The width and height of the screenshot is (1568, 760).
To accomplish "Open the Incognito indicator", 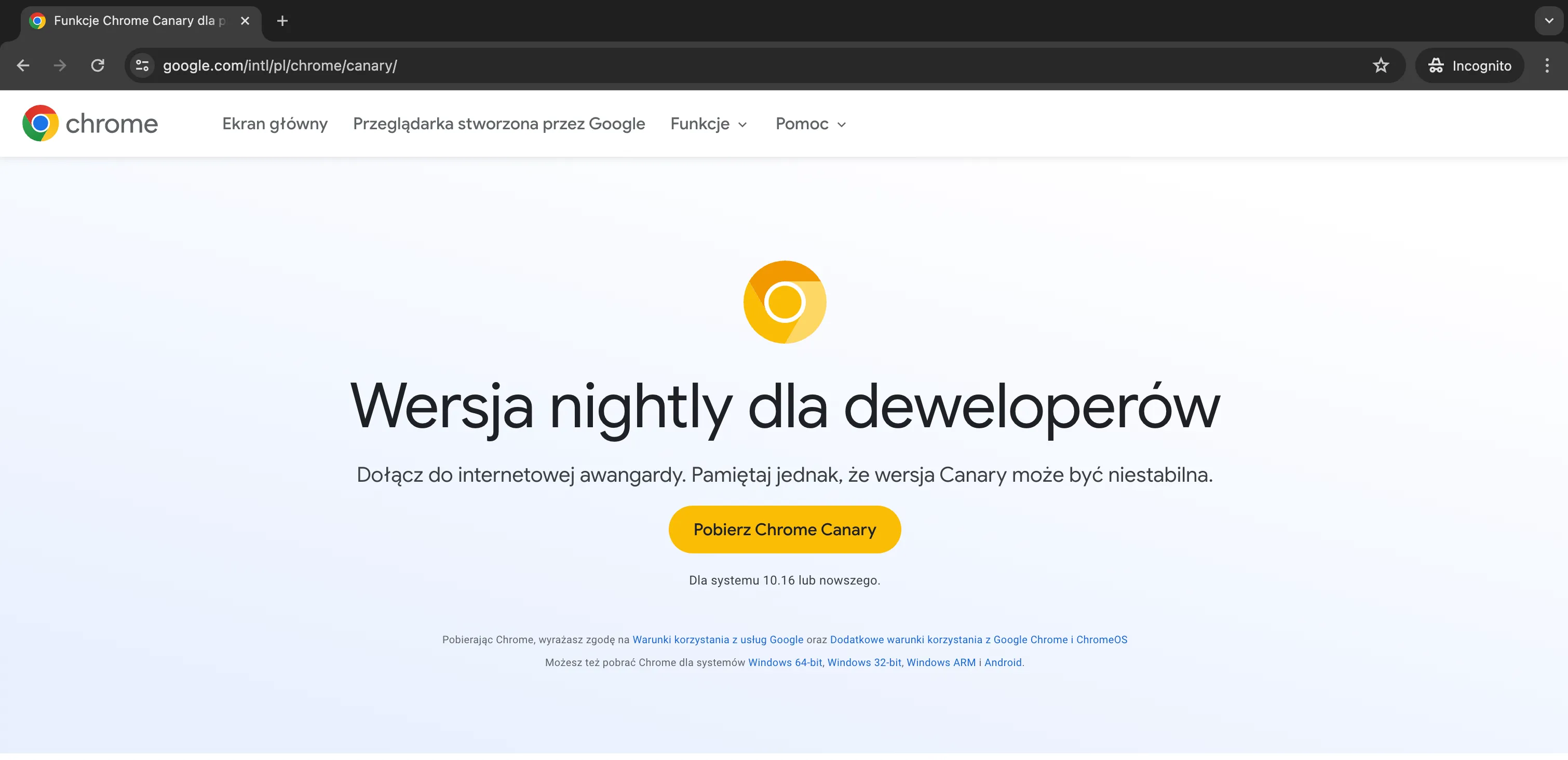I will (x=1469, y=66).
